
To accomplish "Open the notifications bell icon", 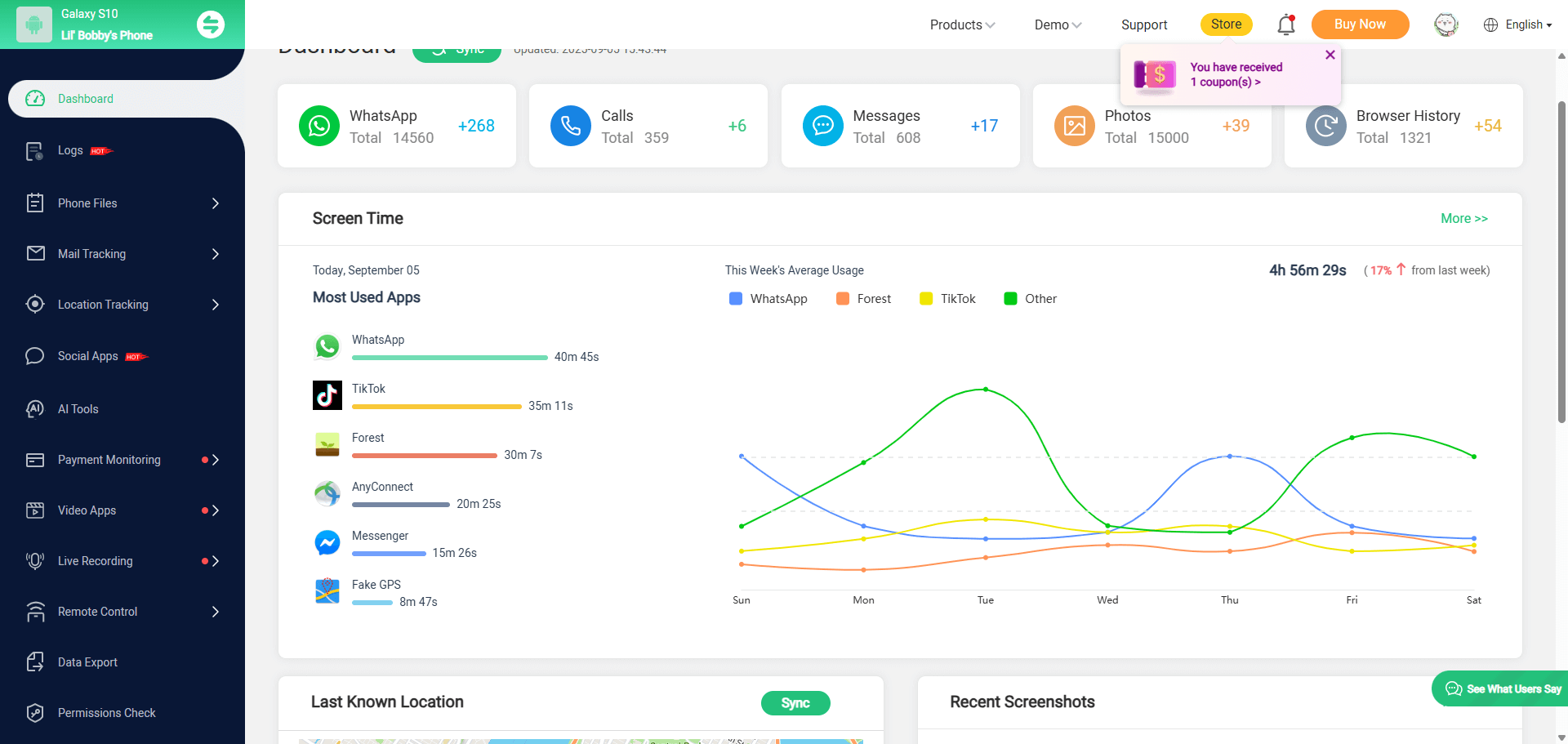I will coord(1286,25).
